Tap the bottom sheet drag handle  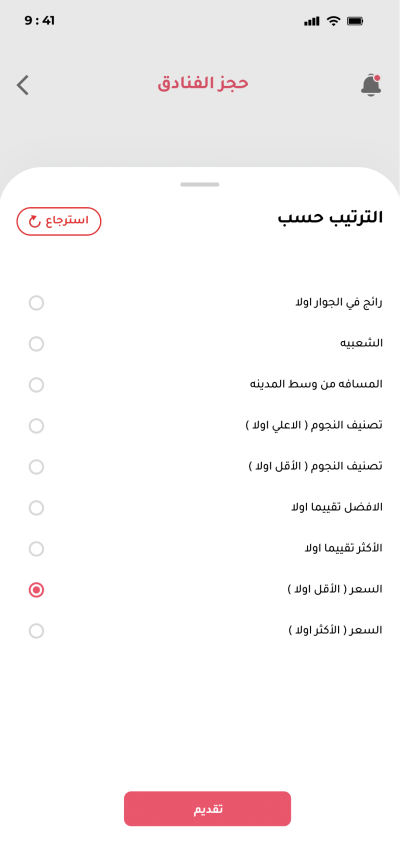(200, 184)
